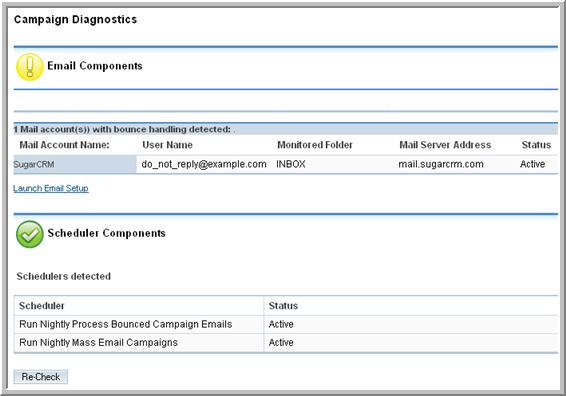Click the Mail Account Name column header
566x396 pixels.
coord(64,145)
